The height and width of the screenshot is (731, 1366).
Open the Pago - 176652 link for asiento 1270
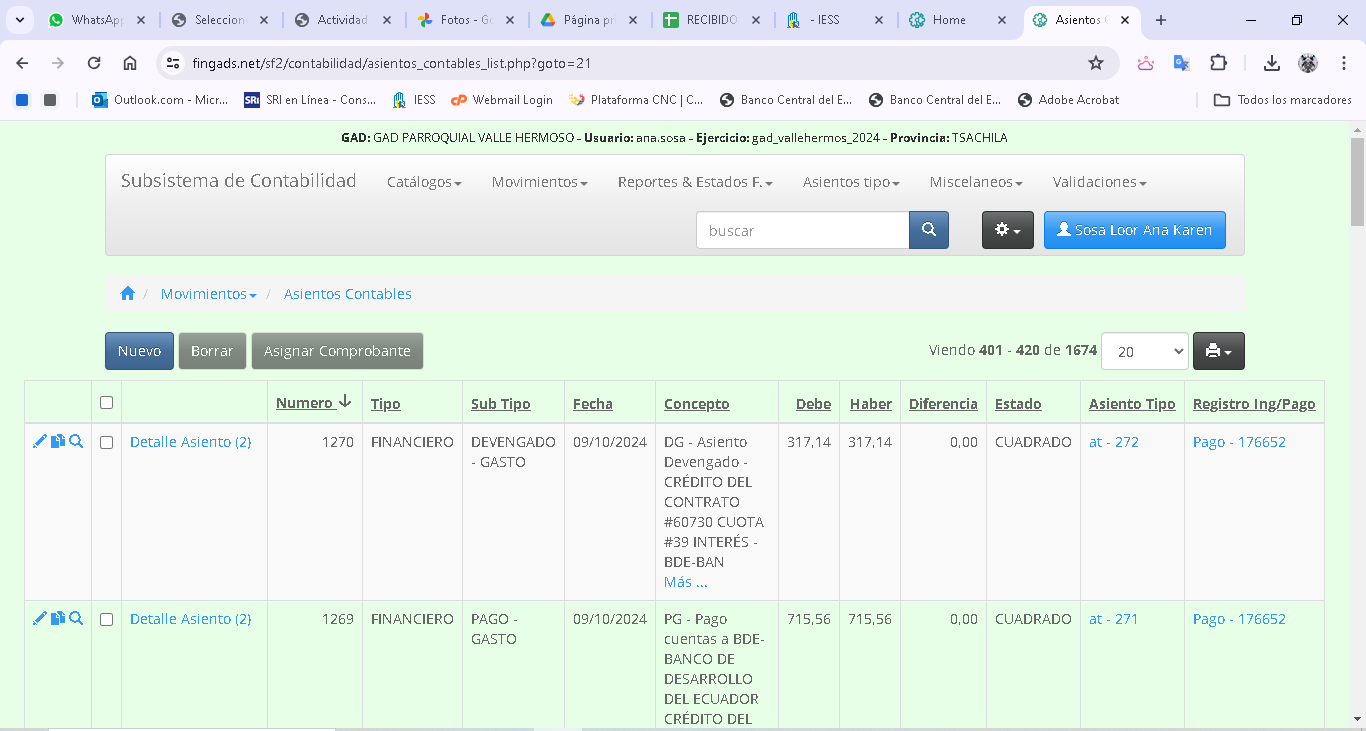point(1239,442)
